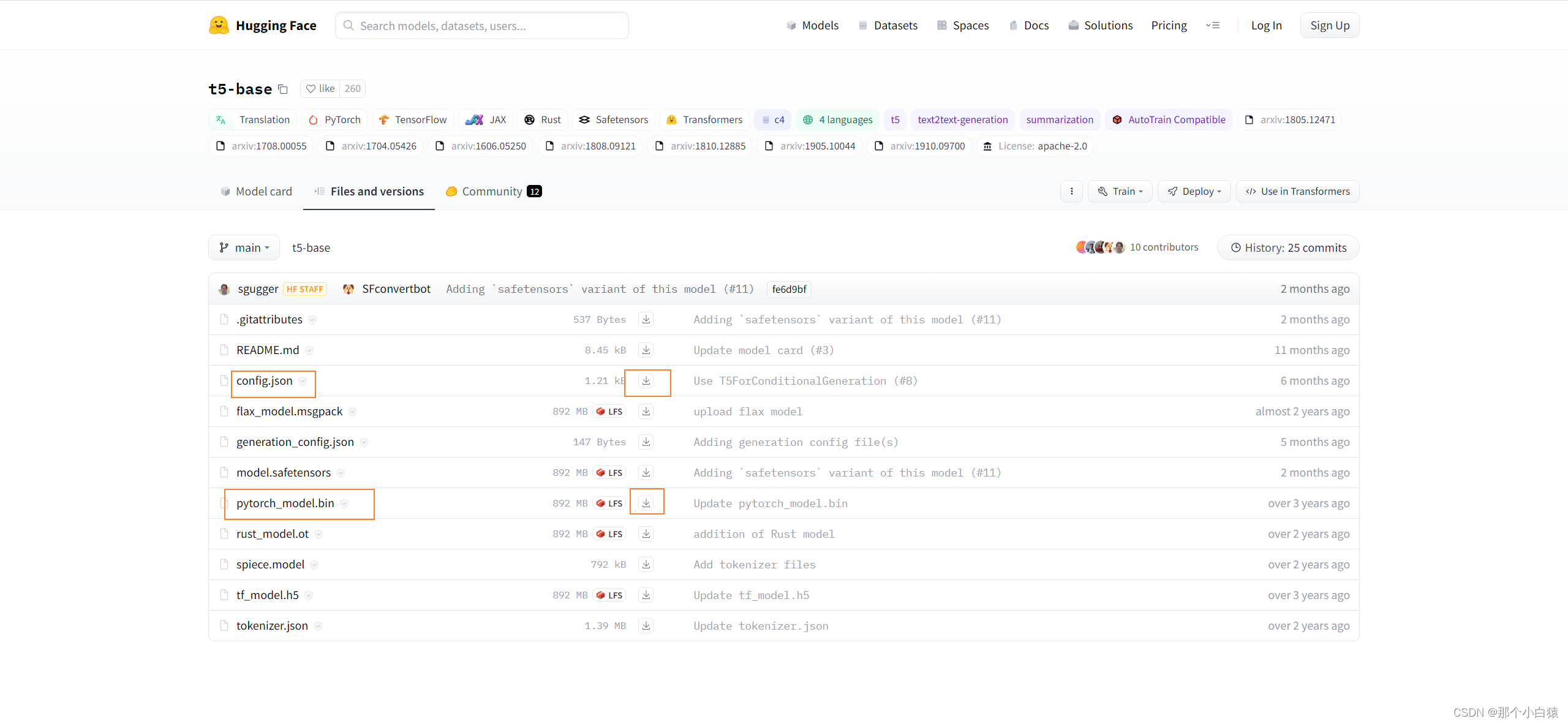
Task: Download the config.json file
Action: [646, 381]
